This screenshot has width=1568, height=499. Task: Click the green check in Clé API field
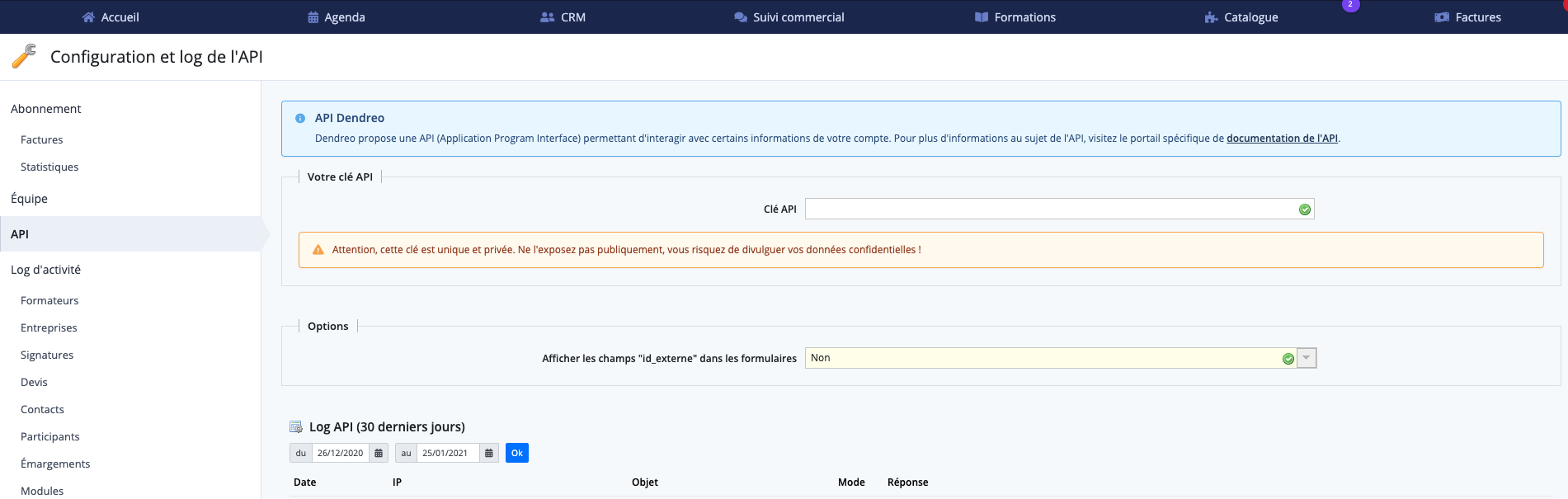coord(1305,209)
